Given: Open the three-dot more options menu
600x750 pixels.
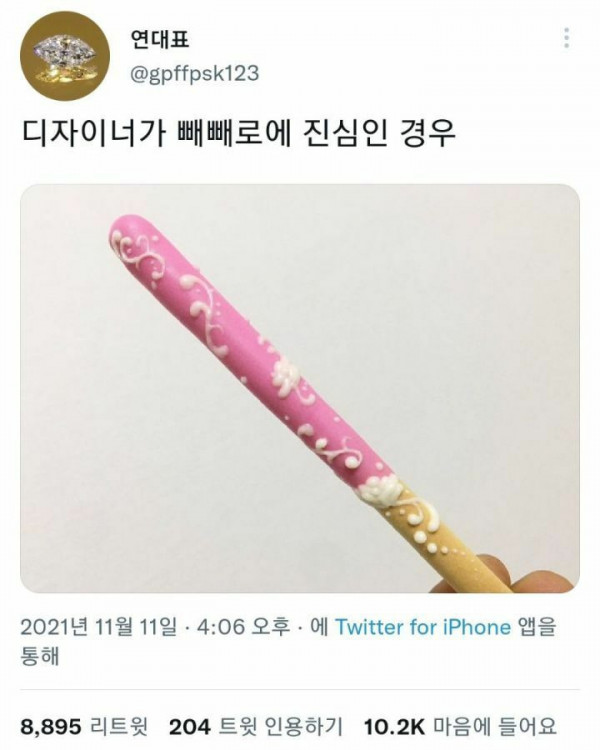Looking at the screenshot, I should [x=567, y=38].
